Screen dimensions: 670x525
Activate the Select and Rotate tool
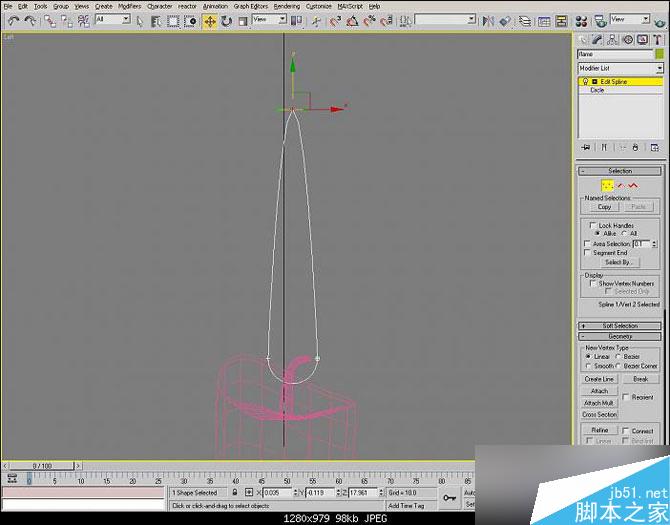[x=226, y=21]
